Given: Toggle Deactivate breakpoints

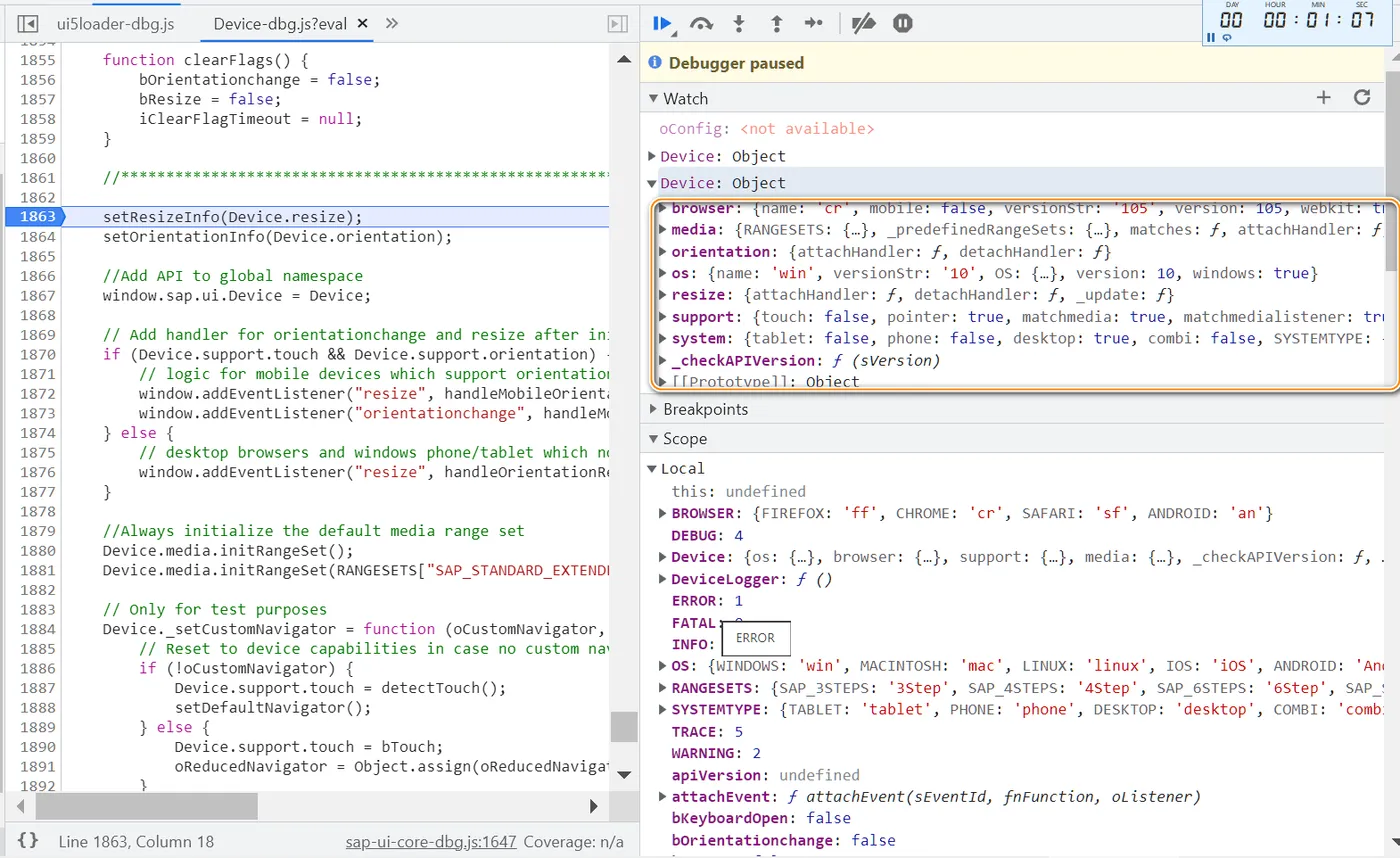Looking at the screenshot, I should pyautogui.click(x=863, y=23).
